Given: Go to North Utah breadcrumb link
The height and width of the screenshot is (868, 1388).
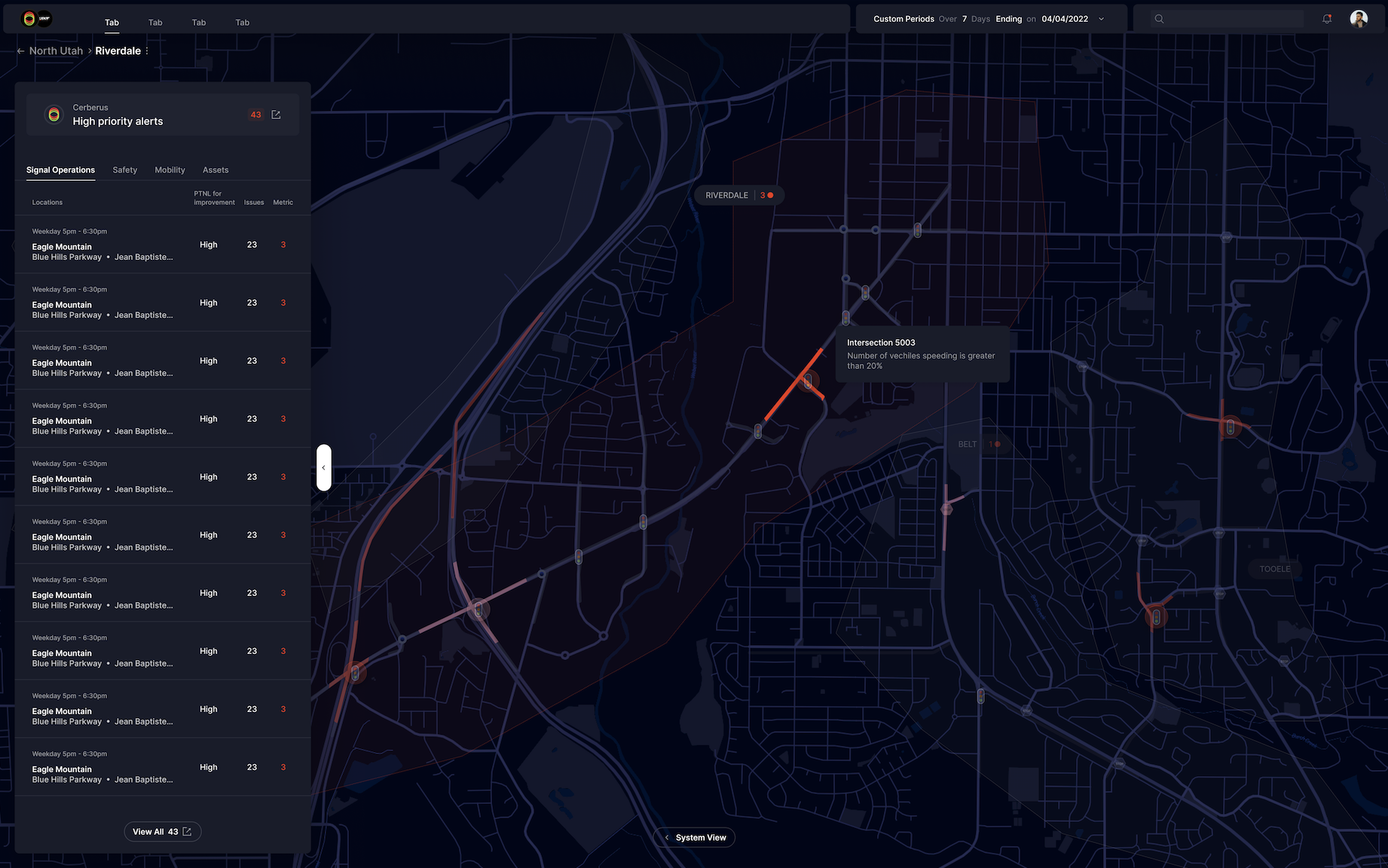Looking at the screenshot, I should [56, 51].
